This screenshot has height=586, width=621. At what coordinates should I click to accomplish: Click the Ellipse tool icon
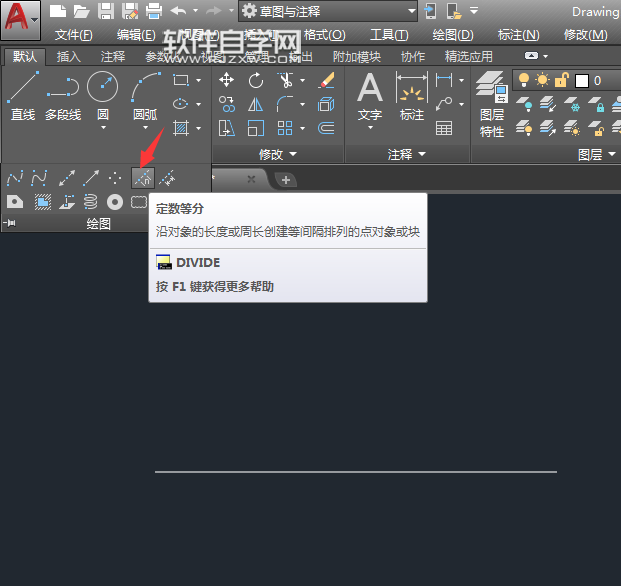click(x=181, y=104)
